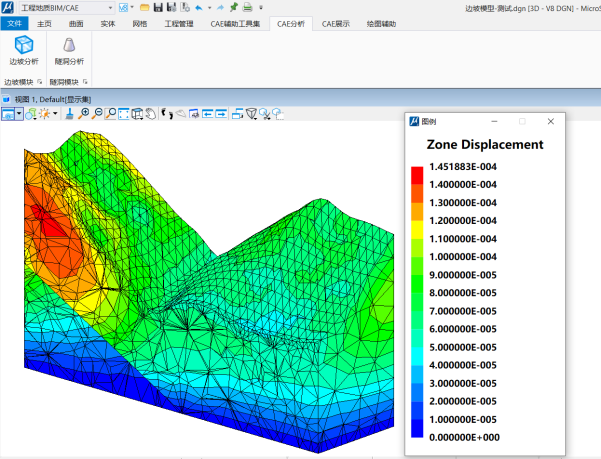Click the Zoom In magnifier icon
This screenshot has width=601, height=459.
85,114
